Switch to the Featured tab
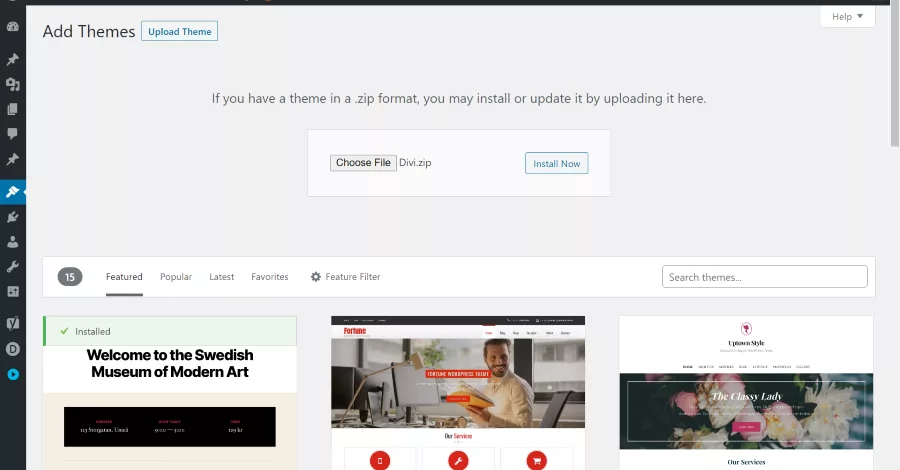The image size is (900, 470). click(x=124, y=277)
